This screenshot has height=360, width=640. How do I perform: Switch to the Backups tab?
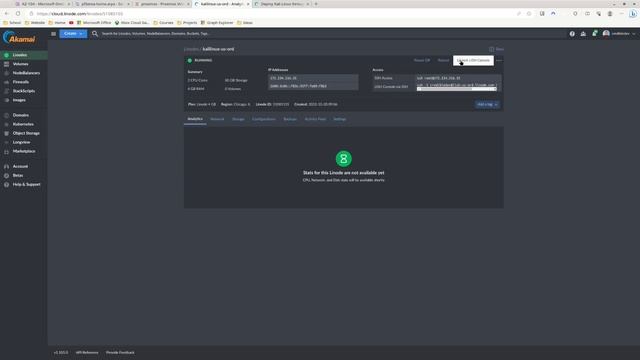(290, 119)
